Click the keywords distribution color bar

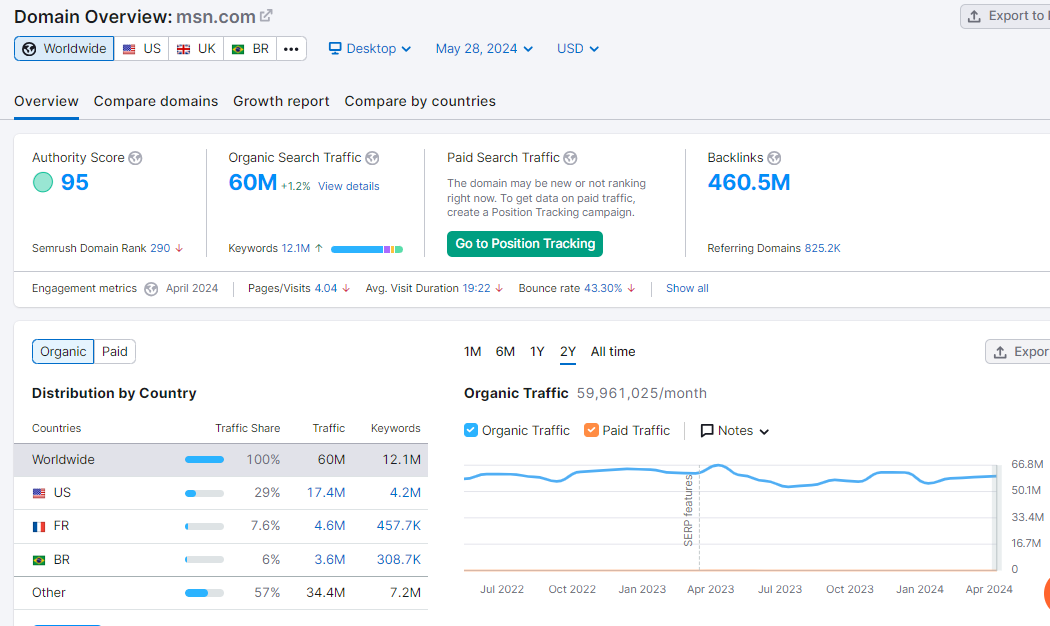pyautogui.click(x=366, y=249)
